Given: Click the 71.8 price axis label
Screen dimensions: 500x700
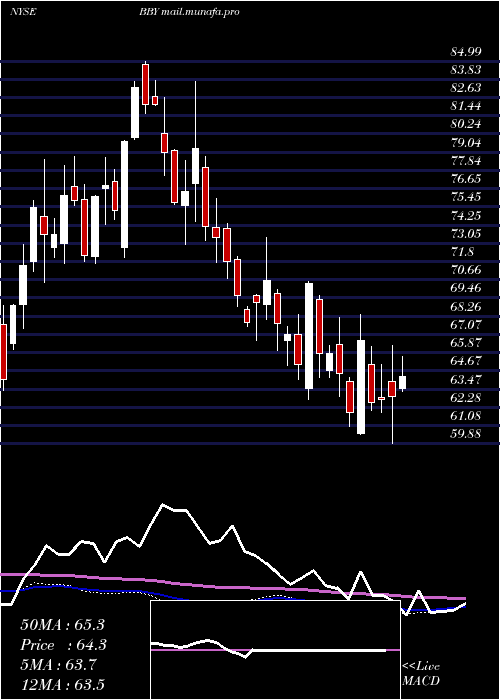Looking at the screenshot, I should pyautogui.click(x=462, y=252).
